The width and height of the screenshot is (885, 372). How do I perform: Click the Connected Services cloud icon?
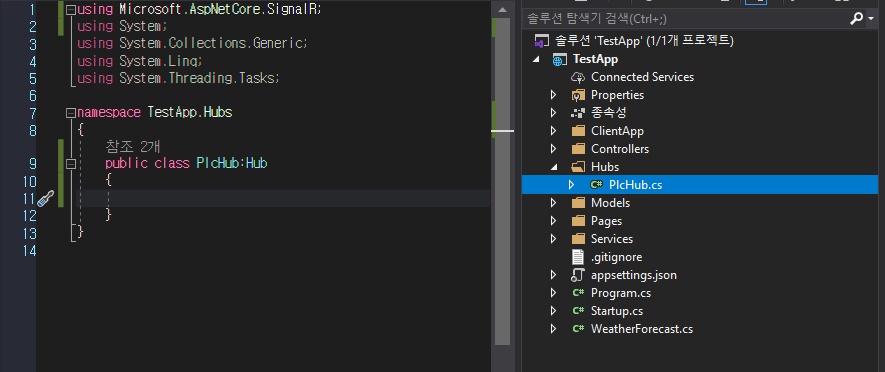click(x=577, y=77)
